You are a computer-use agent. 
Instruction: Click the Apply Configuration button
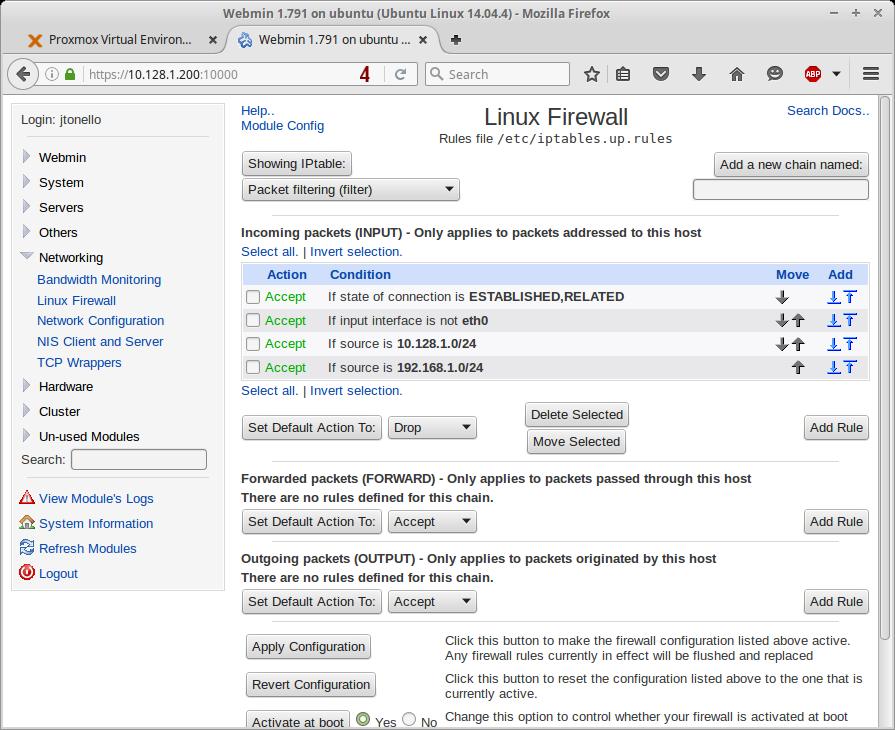click(308, 647)
